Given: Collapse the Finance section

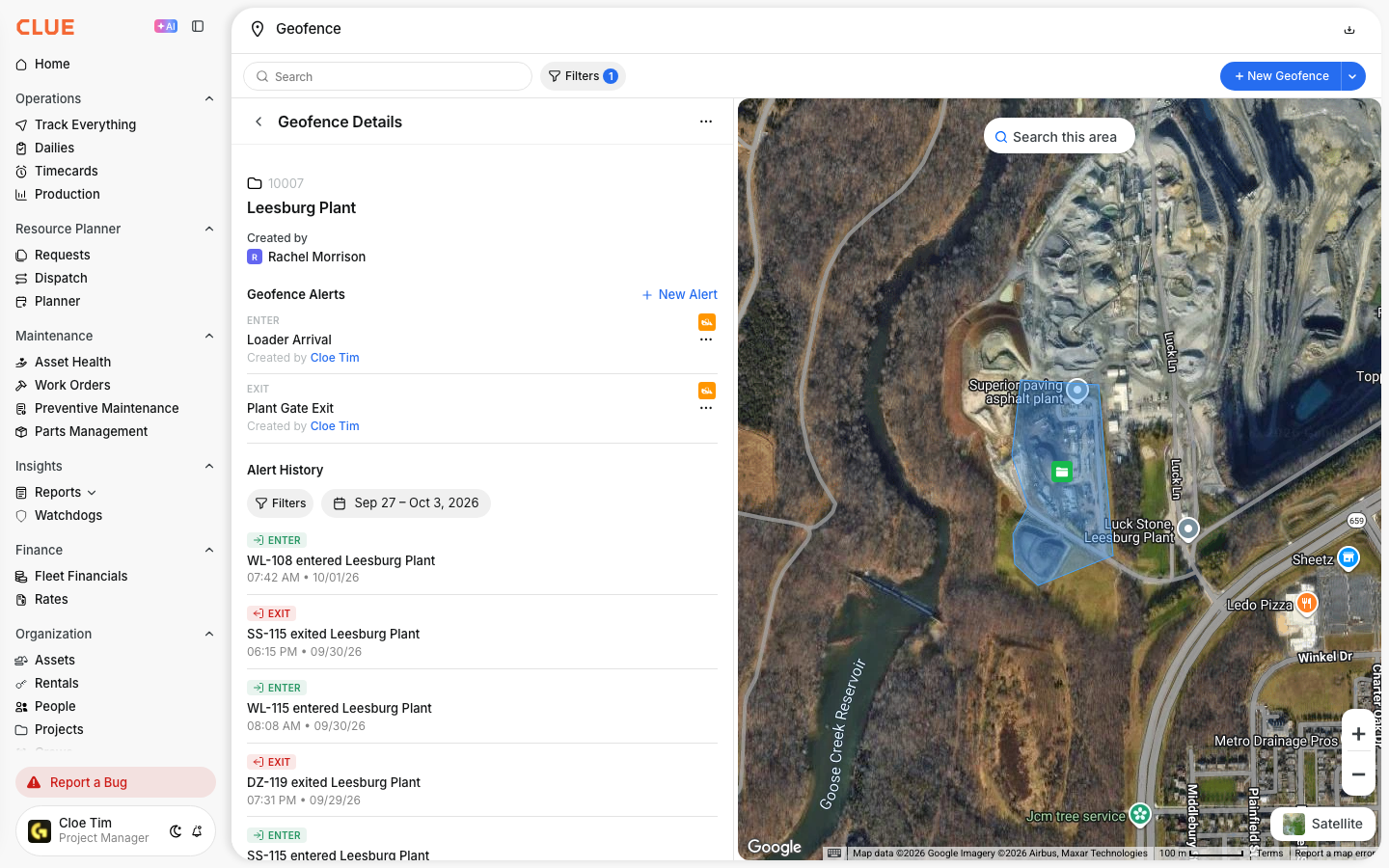Looking at the screenshot, I should click(209, 550).
